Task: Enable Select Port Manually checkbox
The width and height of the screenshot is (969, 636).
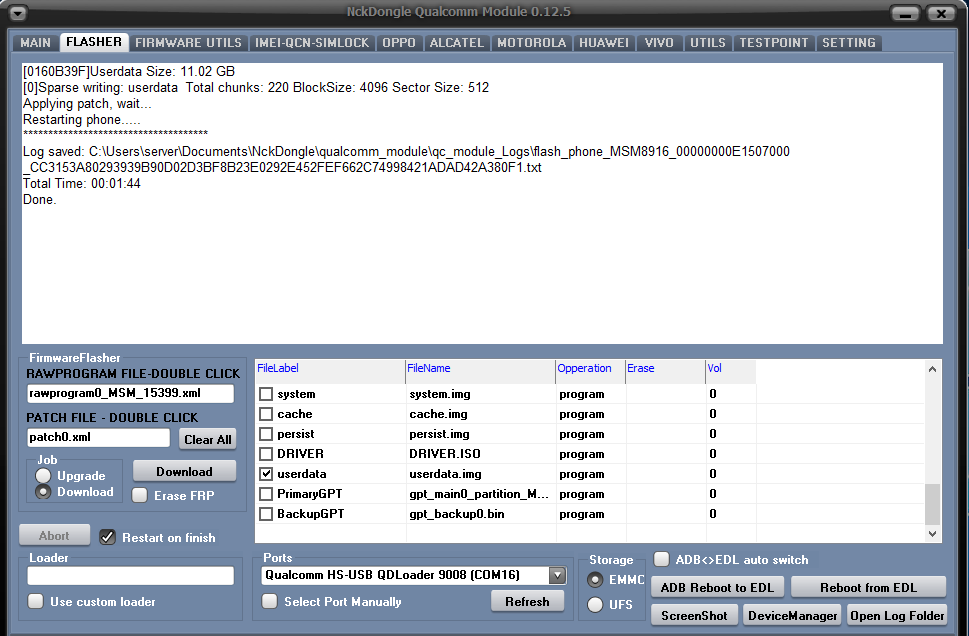Action: pos(269,601)
